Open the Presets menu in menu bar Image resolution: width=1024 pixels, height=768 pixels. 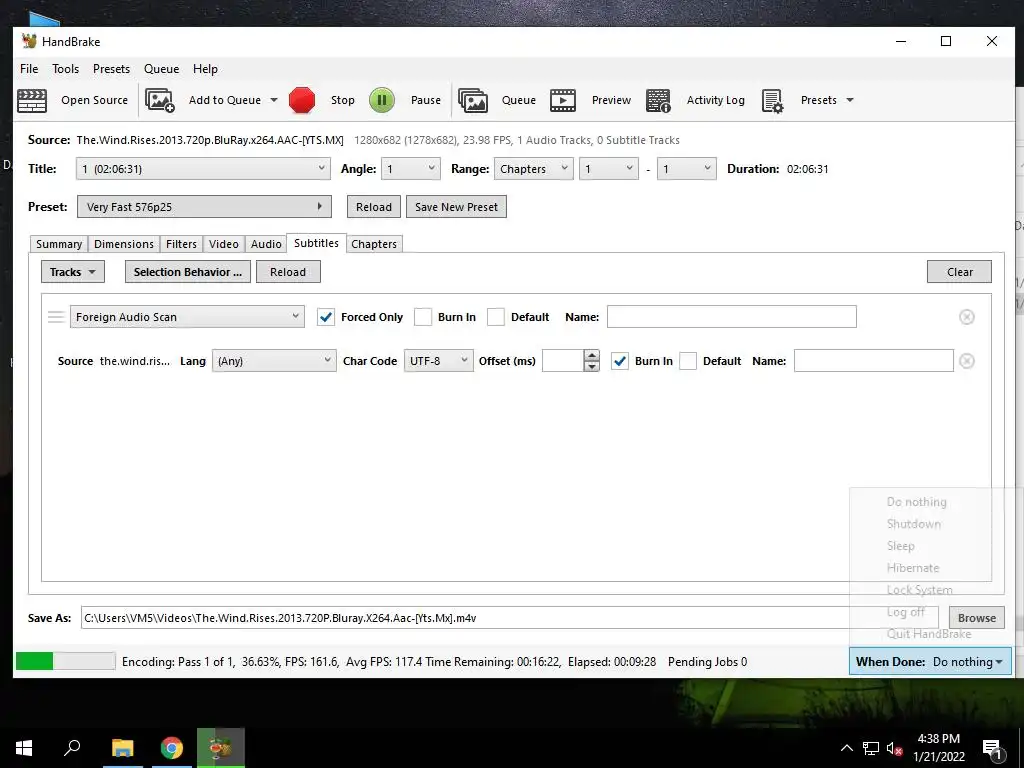111,69
